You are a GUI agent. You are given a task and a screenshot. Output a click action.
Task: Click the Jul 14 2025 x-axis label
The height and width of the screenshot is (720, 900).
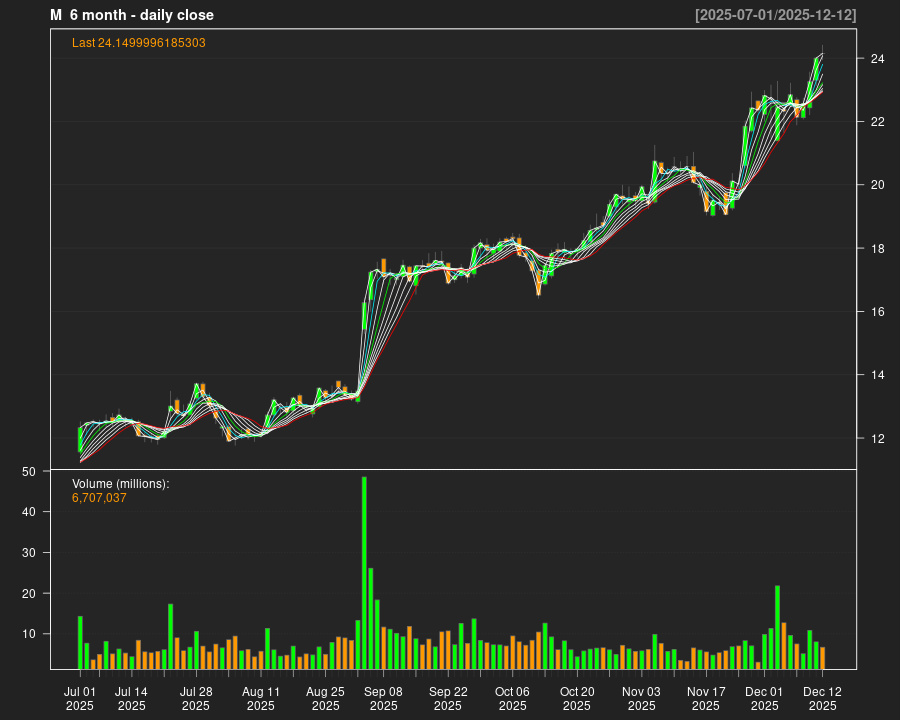pos(131,698)
